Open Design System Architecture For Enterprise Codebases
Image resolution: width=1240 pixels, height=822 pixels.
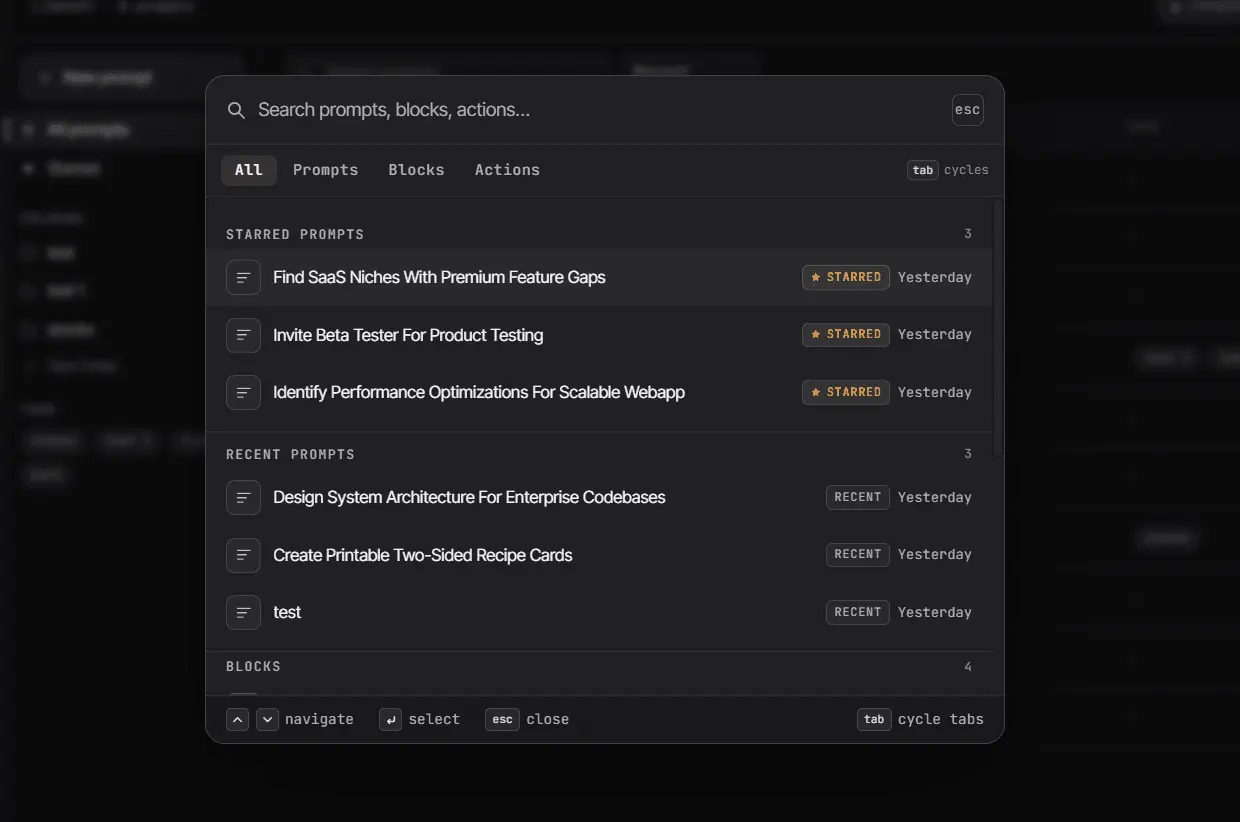tap(599, 497)
